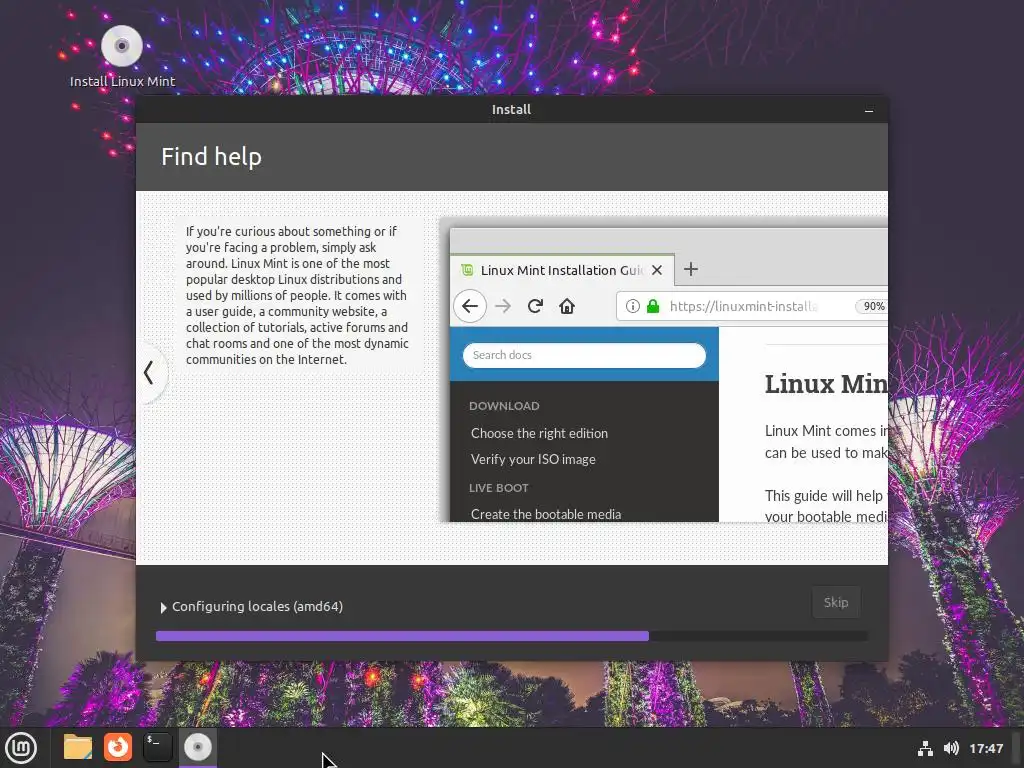Click the Linux Mint Installation Guide tab
This screenshot has width=1024, height=768.
(562, 270)
